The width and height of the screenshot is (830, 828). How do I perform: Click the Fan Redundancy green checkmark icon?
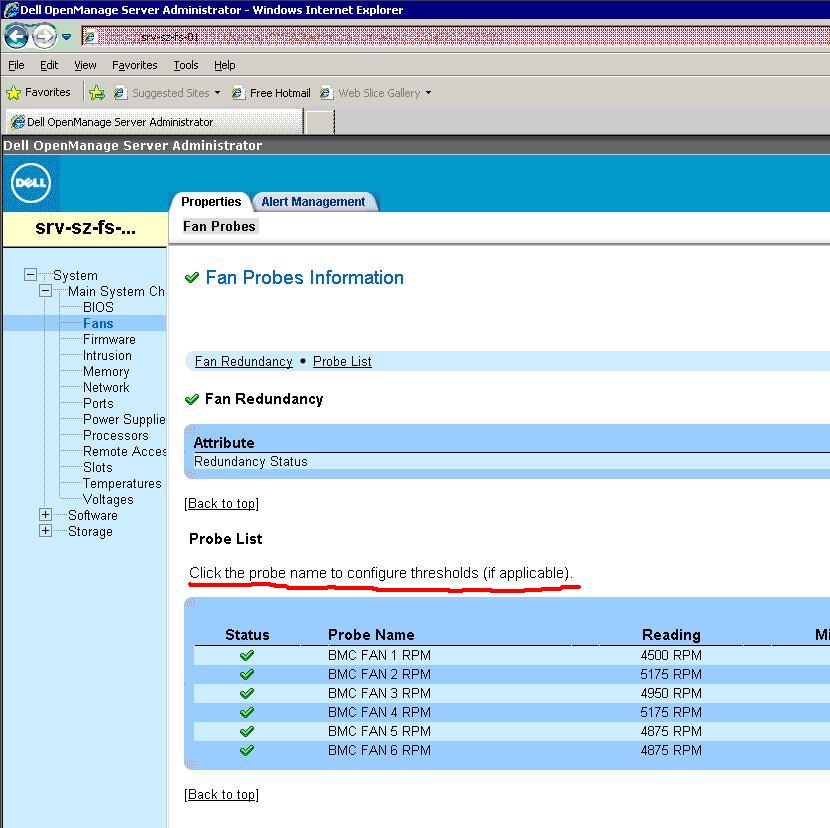(192, 399)
